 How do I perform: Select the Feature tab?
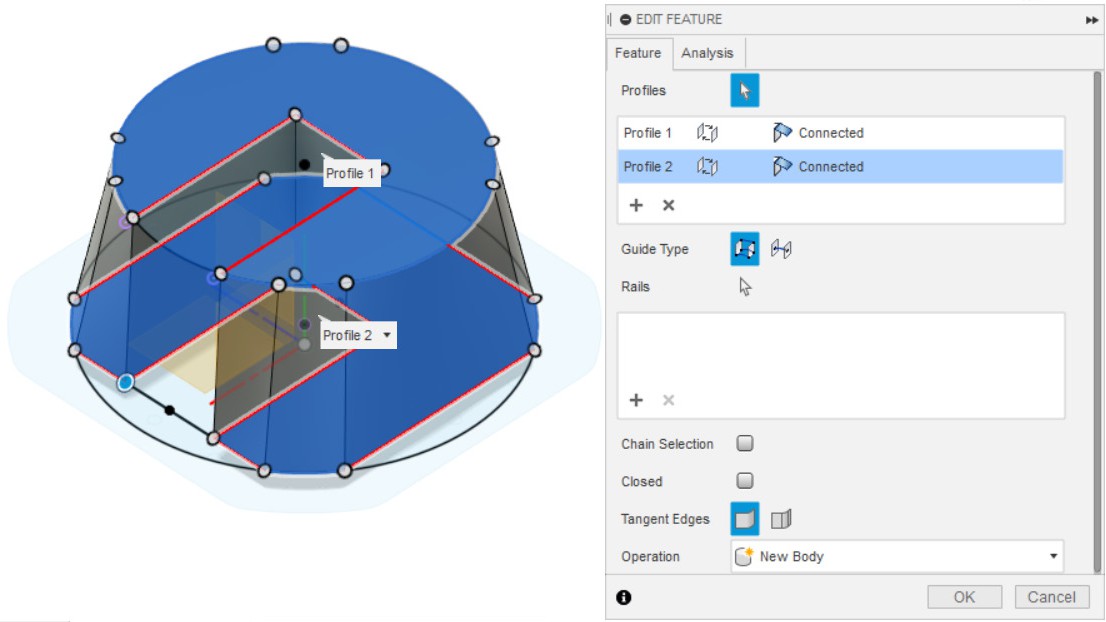pyautogui.click(x=638, y=53)
